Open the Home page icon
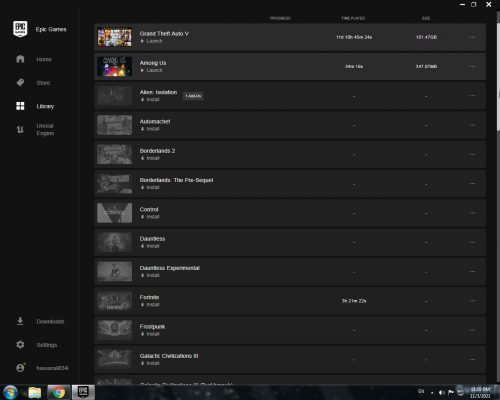The width and height of the screenshot is (500, 400). (x=20, y=59)
